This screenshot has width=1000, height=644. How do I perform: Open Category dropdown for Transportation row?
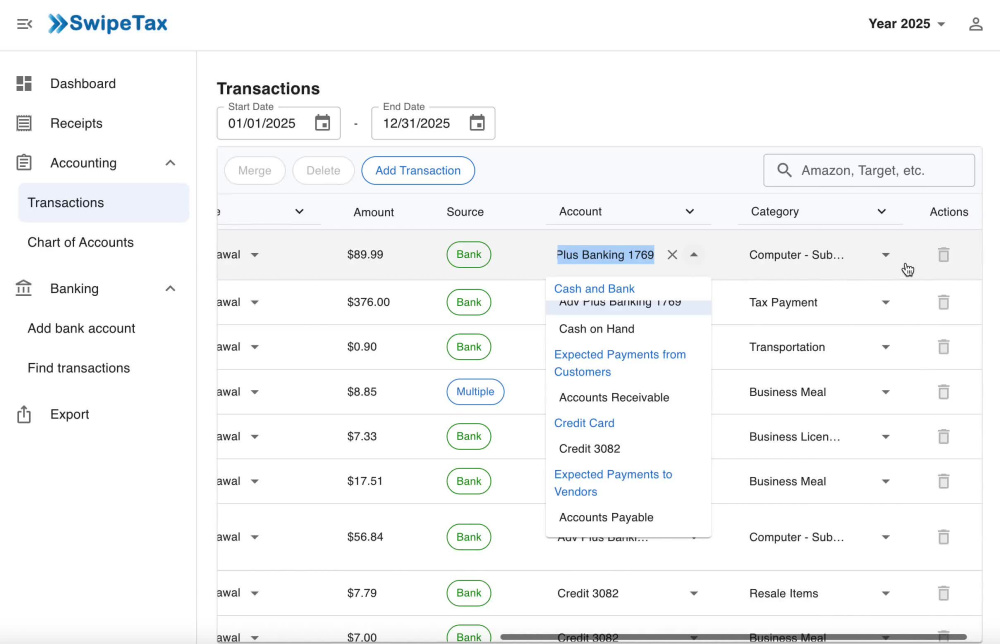point(885,348)
